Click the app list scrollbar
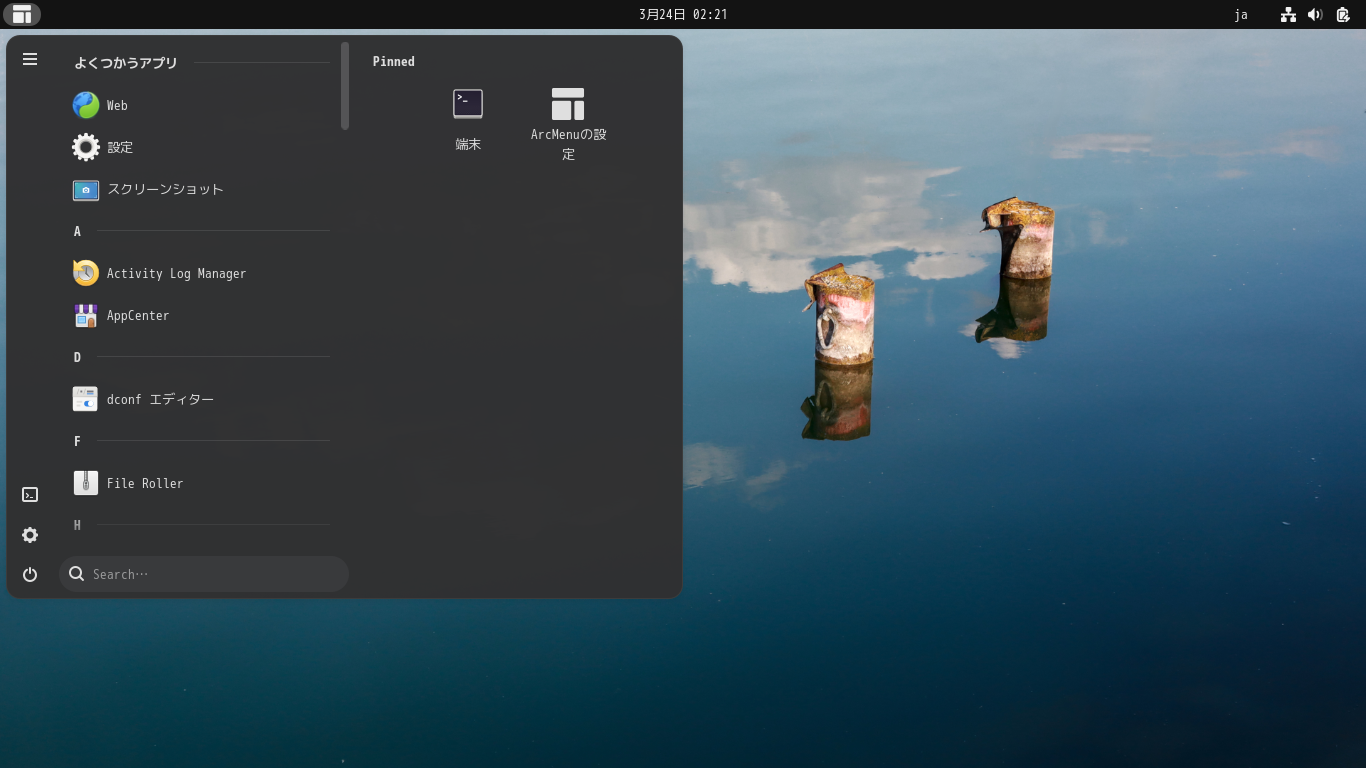 pos(345,86)
